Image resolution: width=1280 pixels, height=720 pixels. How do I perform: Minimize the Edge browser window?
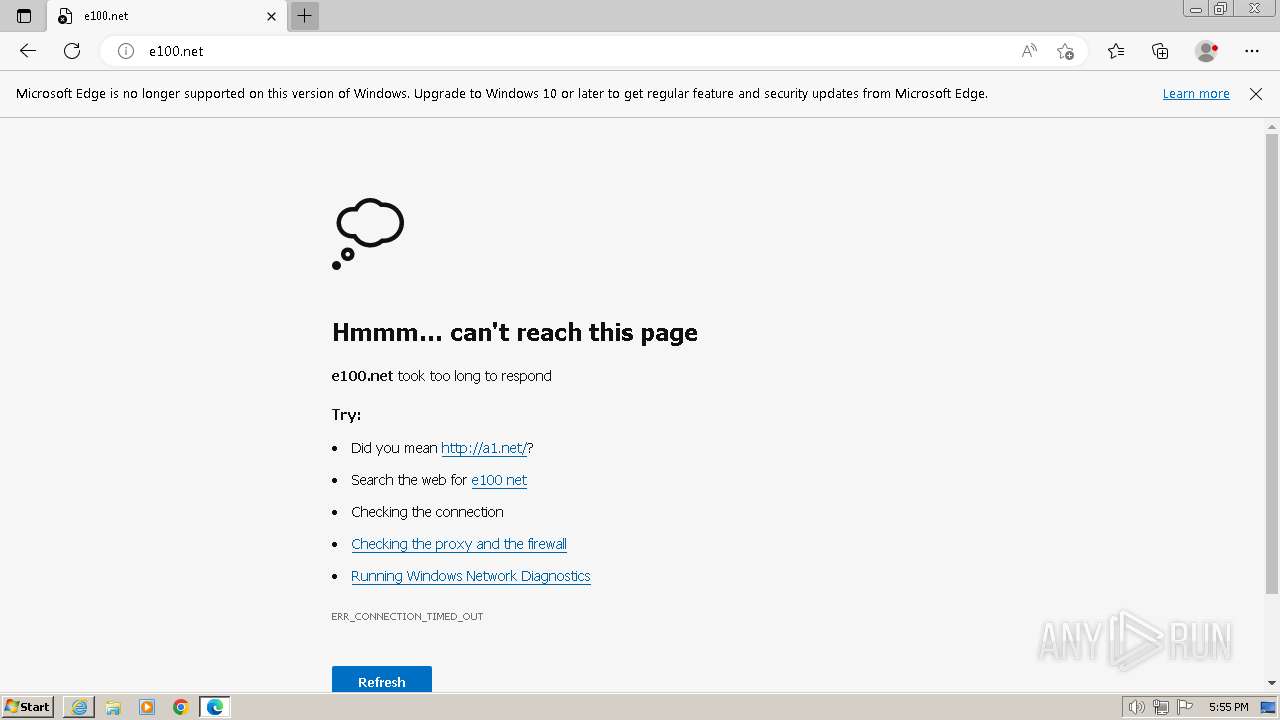pos(1196,9)
